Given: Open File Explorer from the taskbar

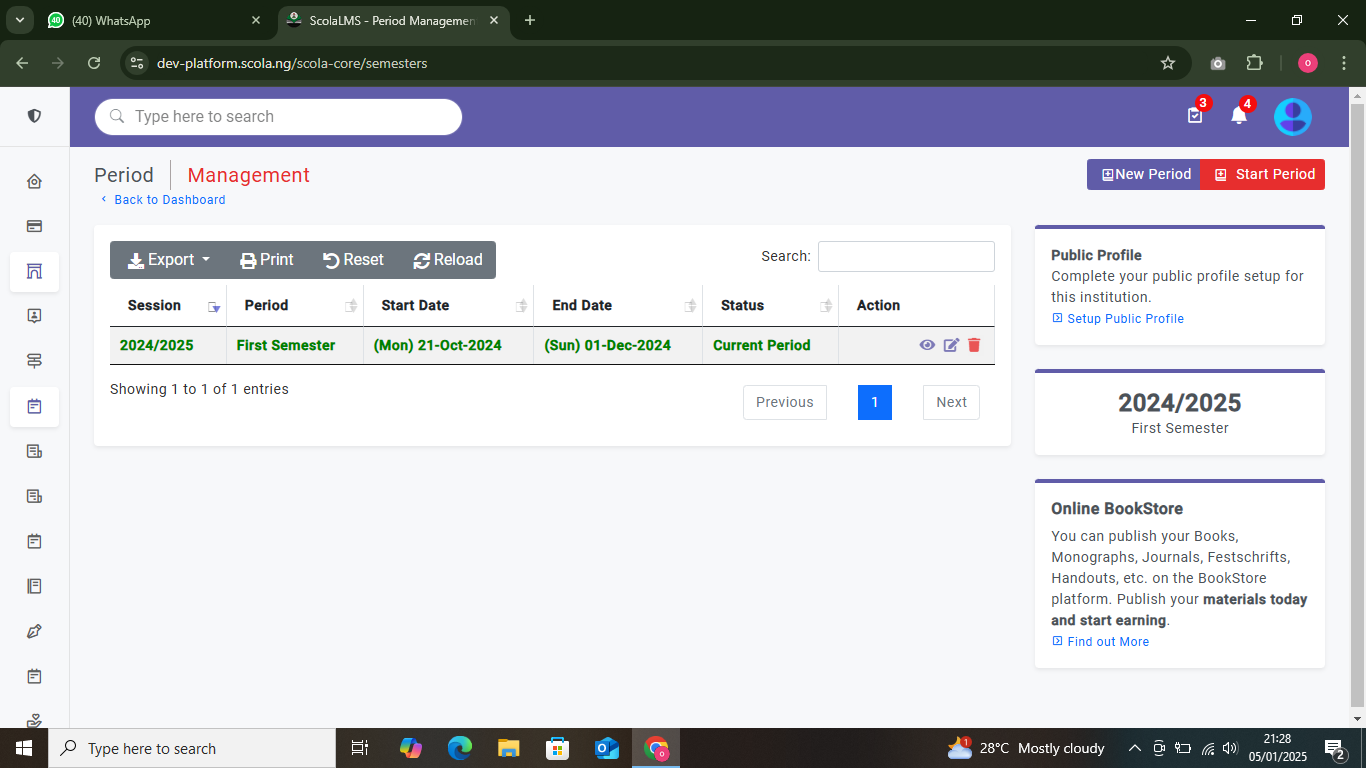Looking at the screenshot, I should point(509,748).
